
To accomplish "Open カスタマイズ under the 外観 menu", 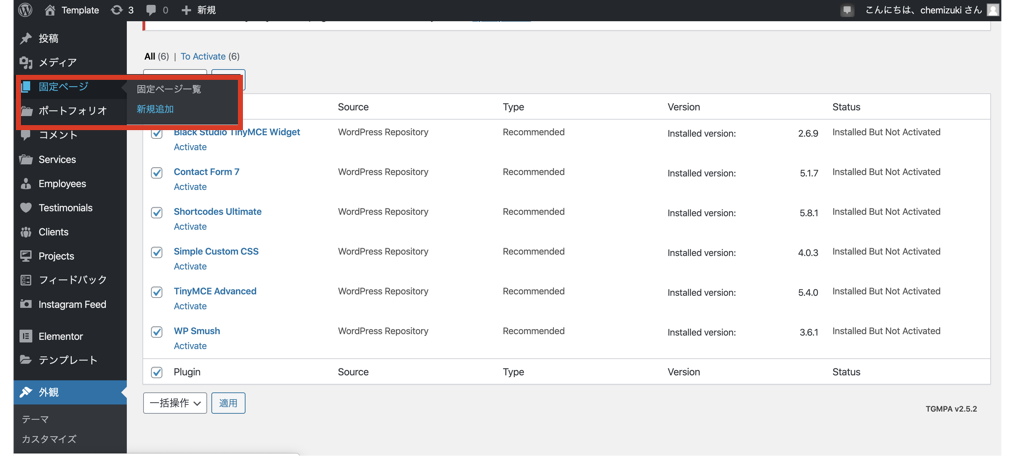I will 49,439.
